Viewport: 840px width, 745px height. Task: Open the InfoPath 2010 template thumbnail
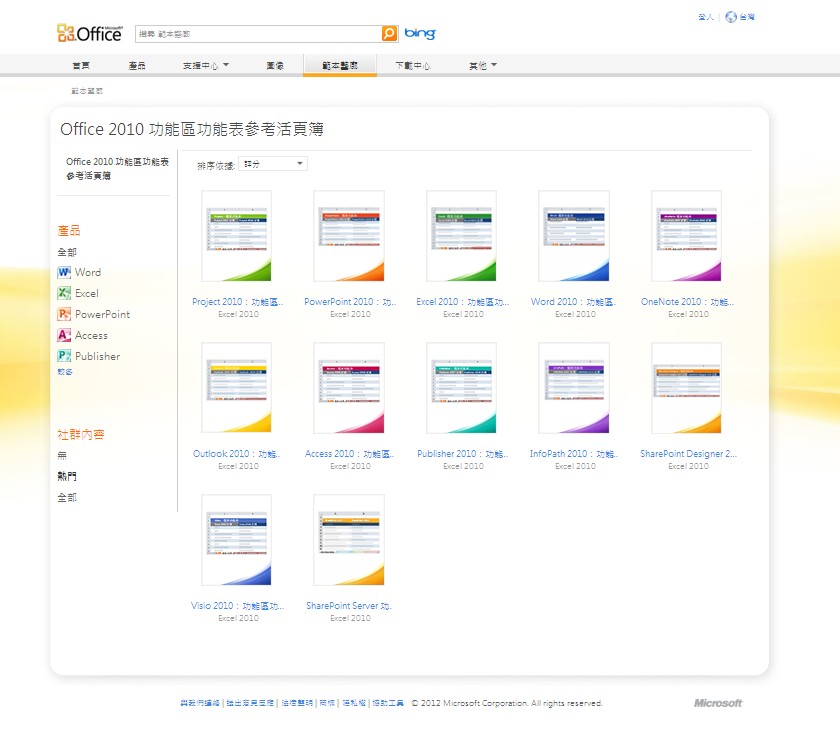574,388
